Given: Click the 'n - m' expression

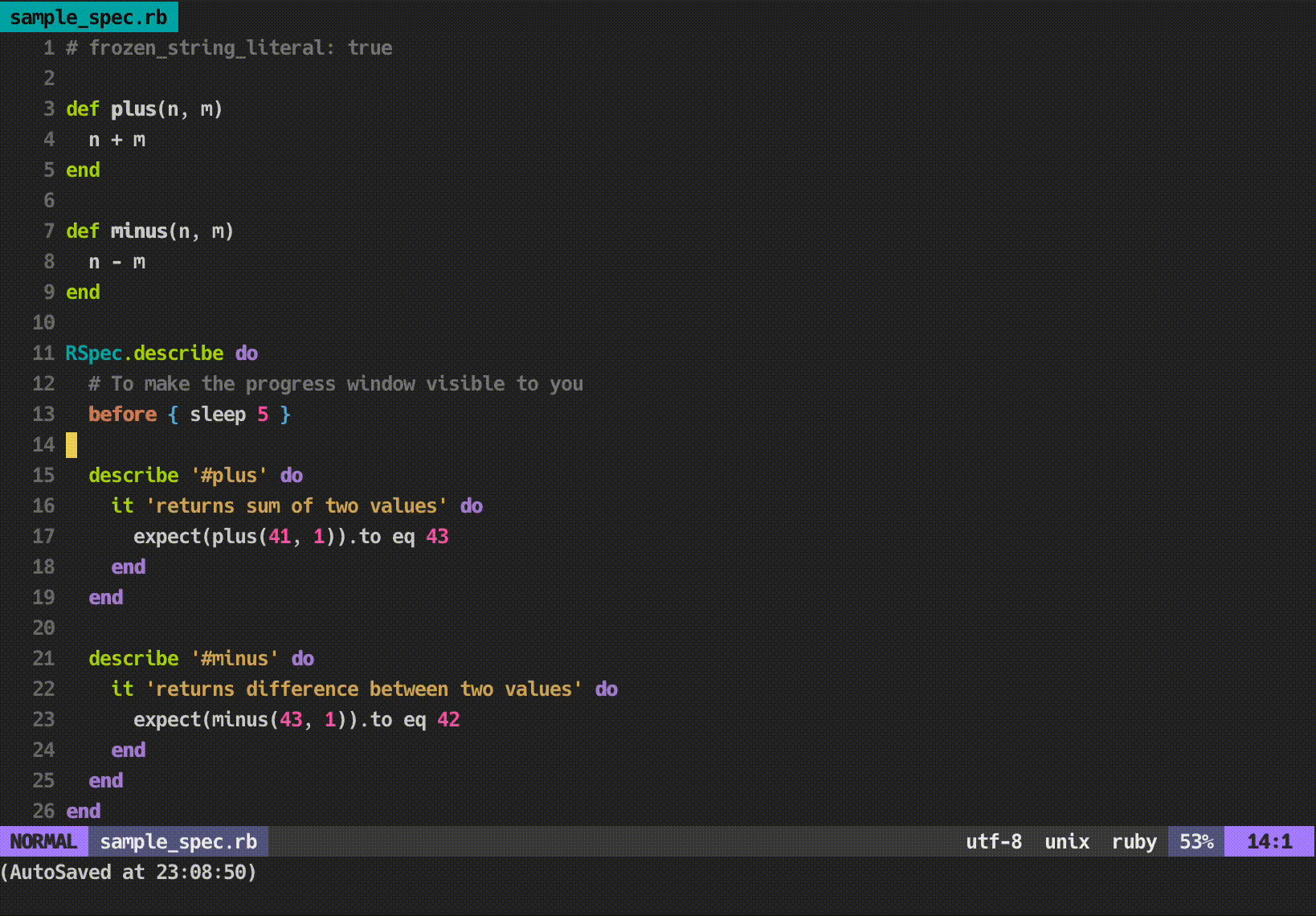Looking at the screenshot, I should (117, 261).
